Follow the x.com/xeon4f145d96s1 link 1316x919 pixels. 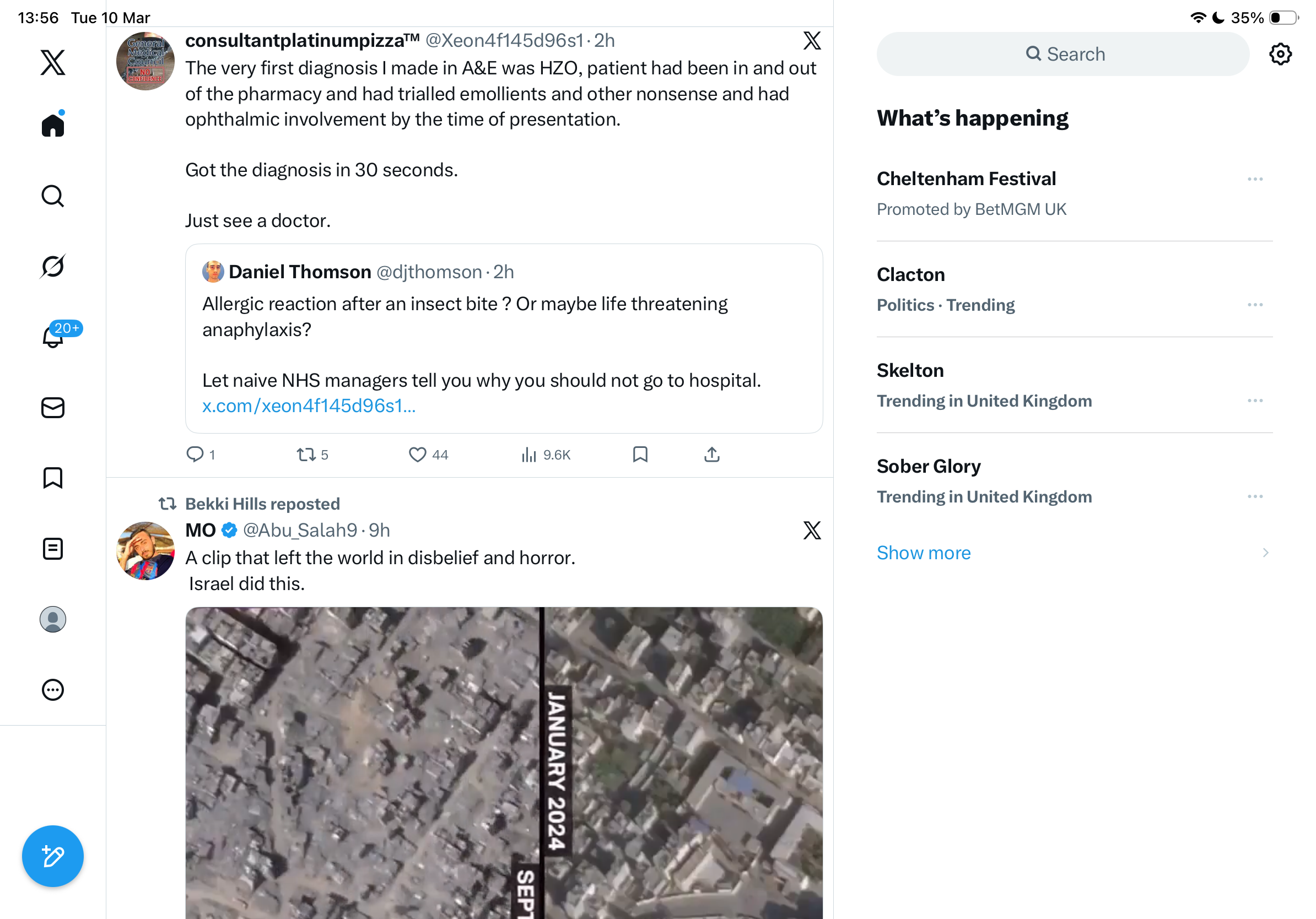[309, 406]
